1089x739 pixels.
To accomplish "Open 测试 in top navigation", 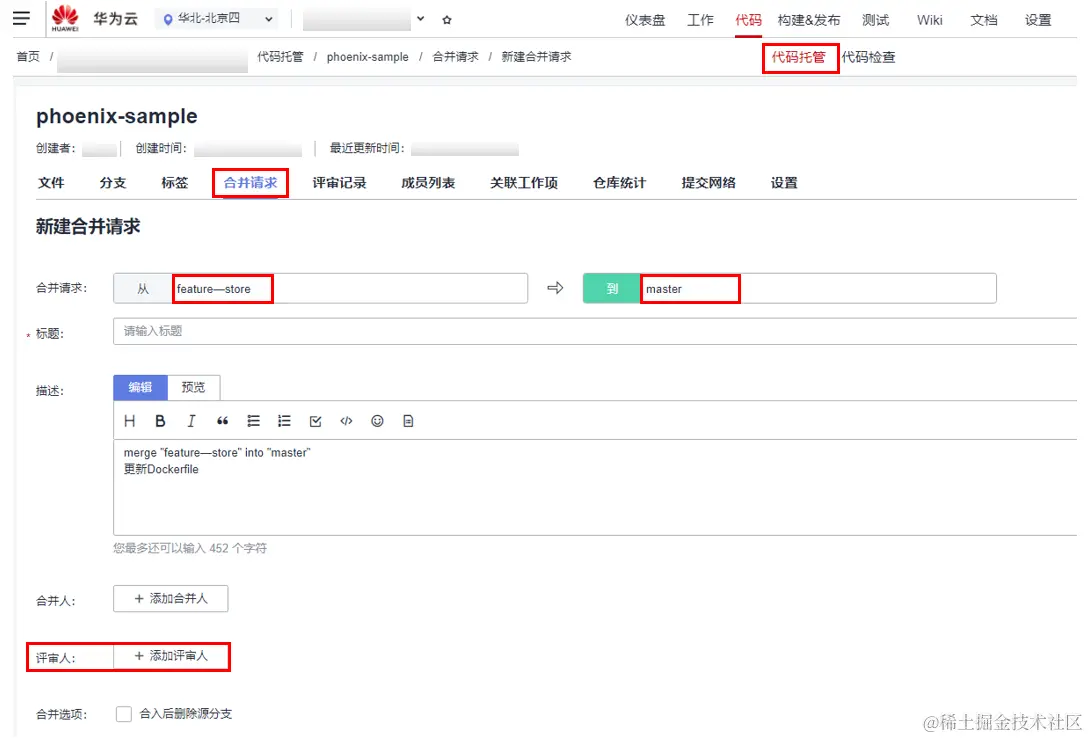I will coord(875,20).
